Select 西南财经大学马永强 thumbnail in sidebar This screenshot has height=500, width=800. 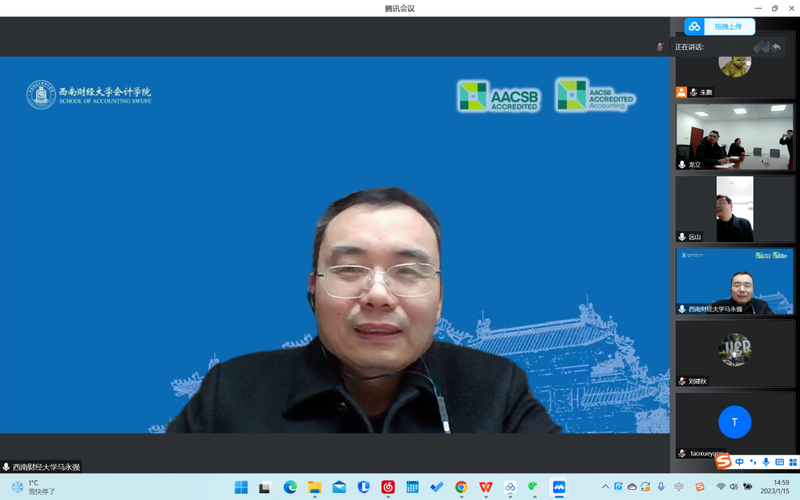click(735, 281)
